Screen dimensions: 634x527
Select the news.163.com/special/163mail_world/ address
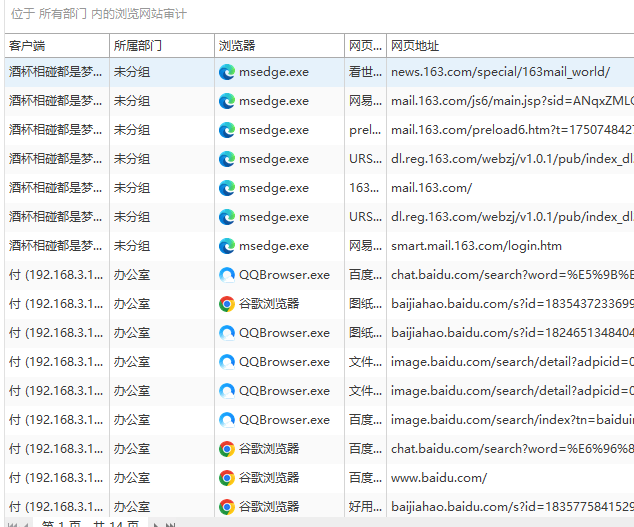(x=500, y=72)
